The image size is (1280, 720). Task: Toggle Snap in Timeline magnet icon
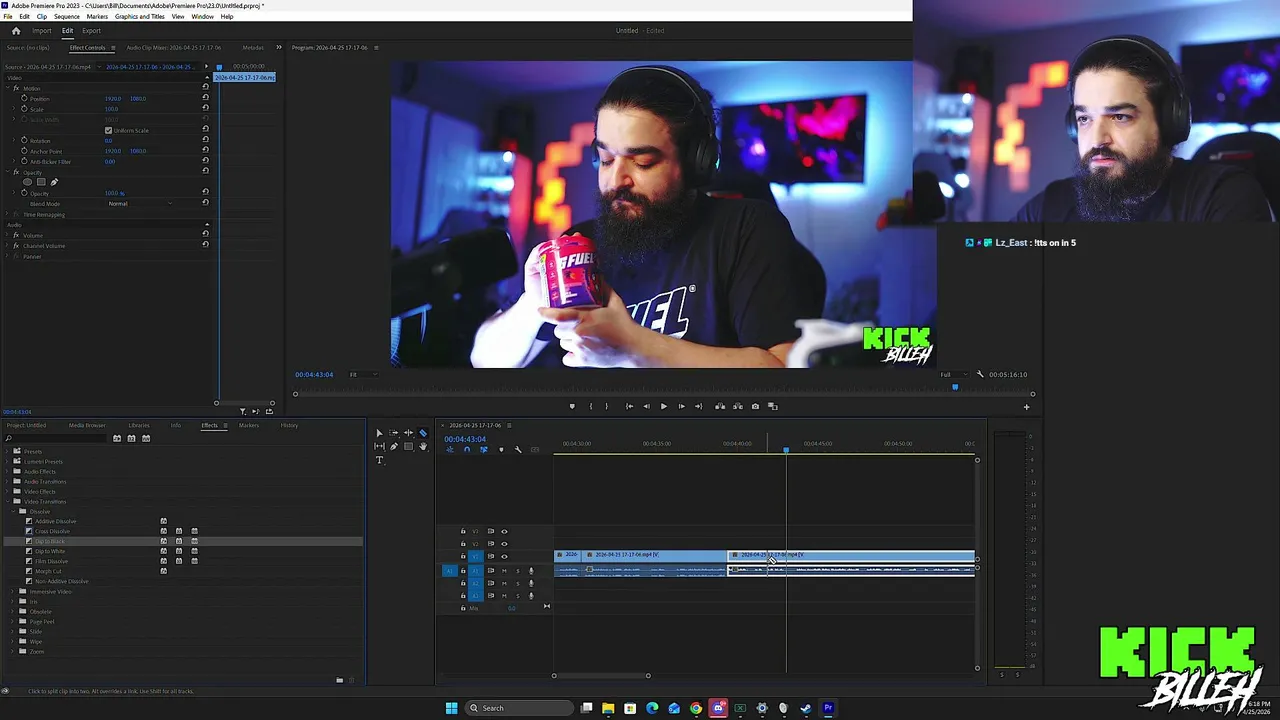pyautogui.click(x=466, y=450)
